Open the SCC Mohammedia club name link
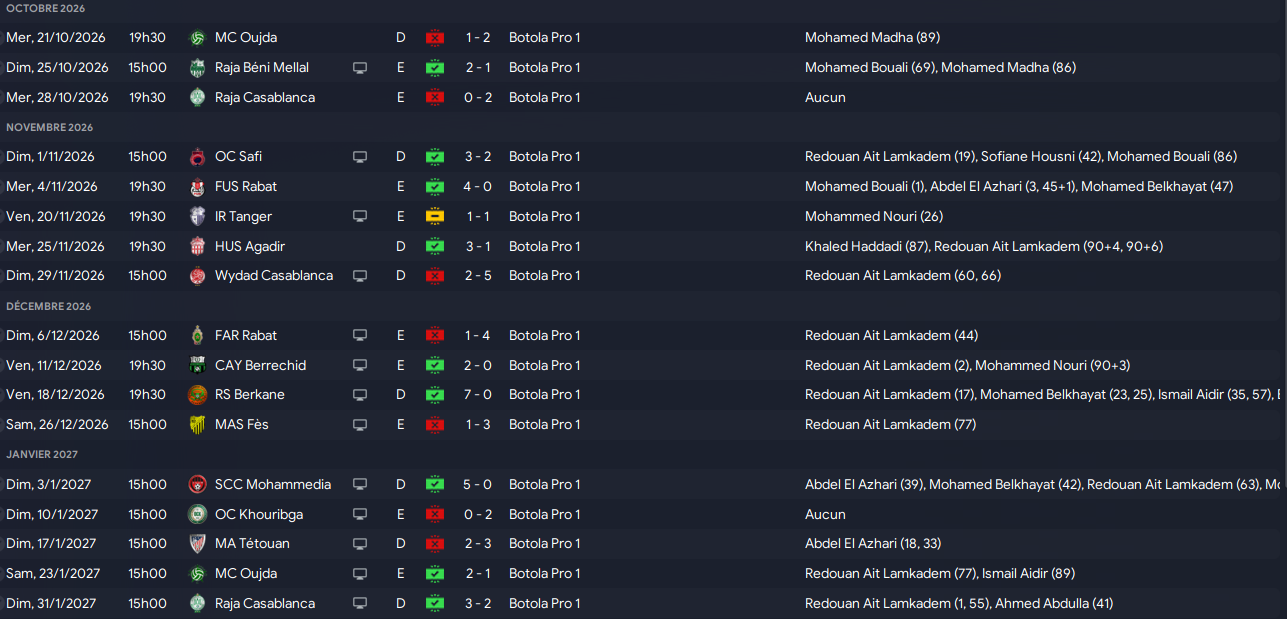The image size is (1287, 619). click(x=273, y=485)
